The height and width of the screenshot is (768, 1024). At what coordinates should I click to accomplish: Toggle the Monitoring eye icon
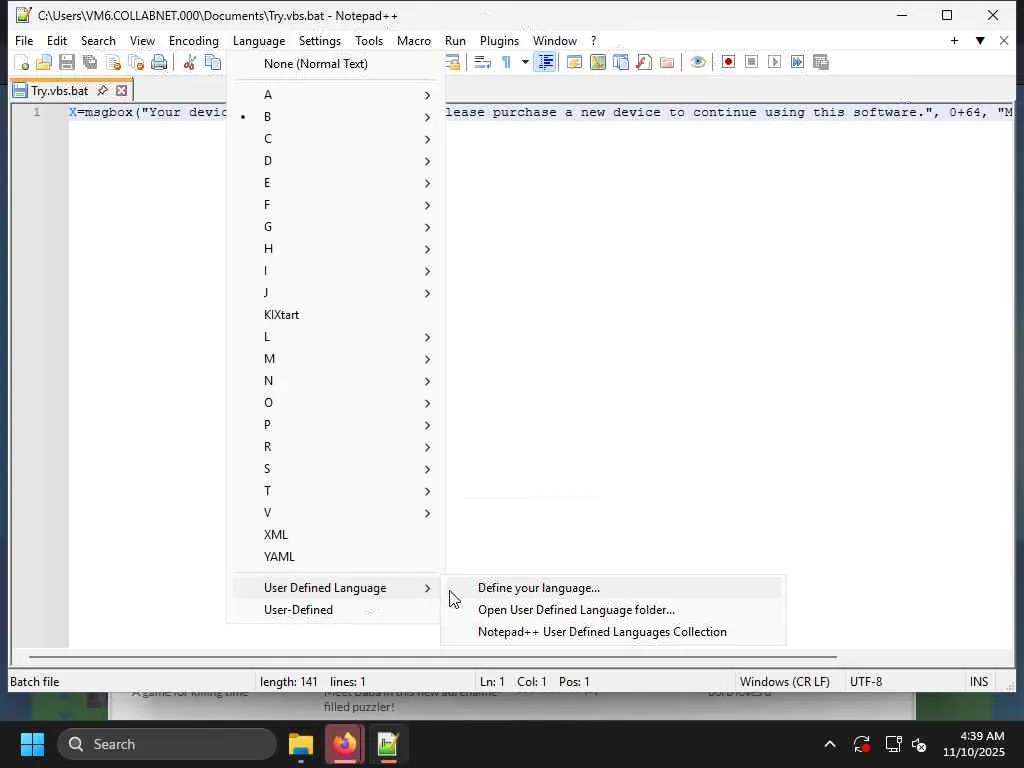click(x=697, y=62)
